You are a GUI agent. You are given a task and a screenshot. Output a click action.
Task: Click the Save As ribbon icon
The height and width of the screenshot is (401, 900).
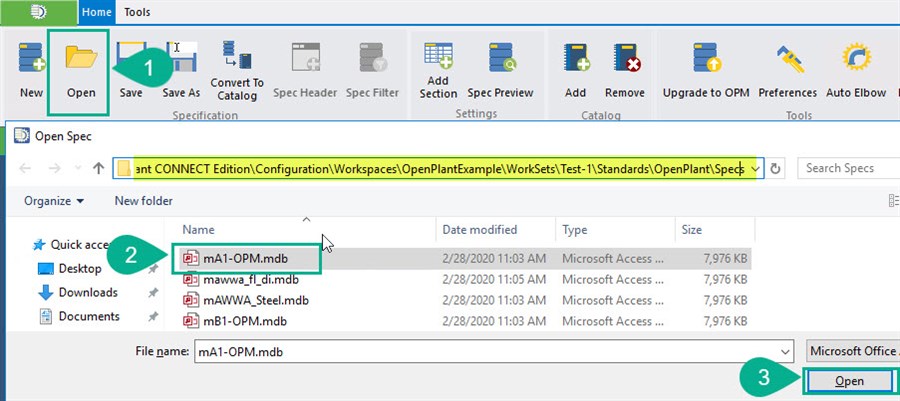coord(181,59)
